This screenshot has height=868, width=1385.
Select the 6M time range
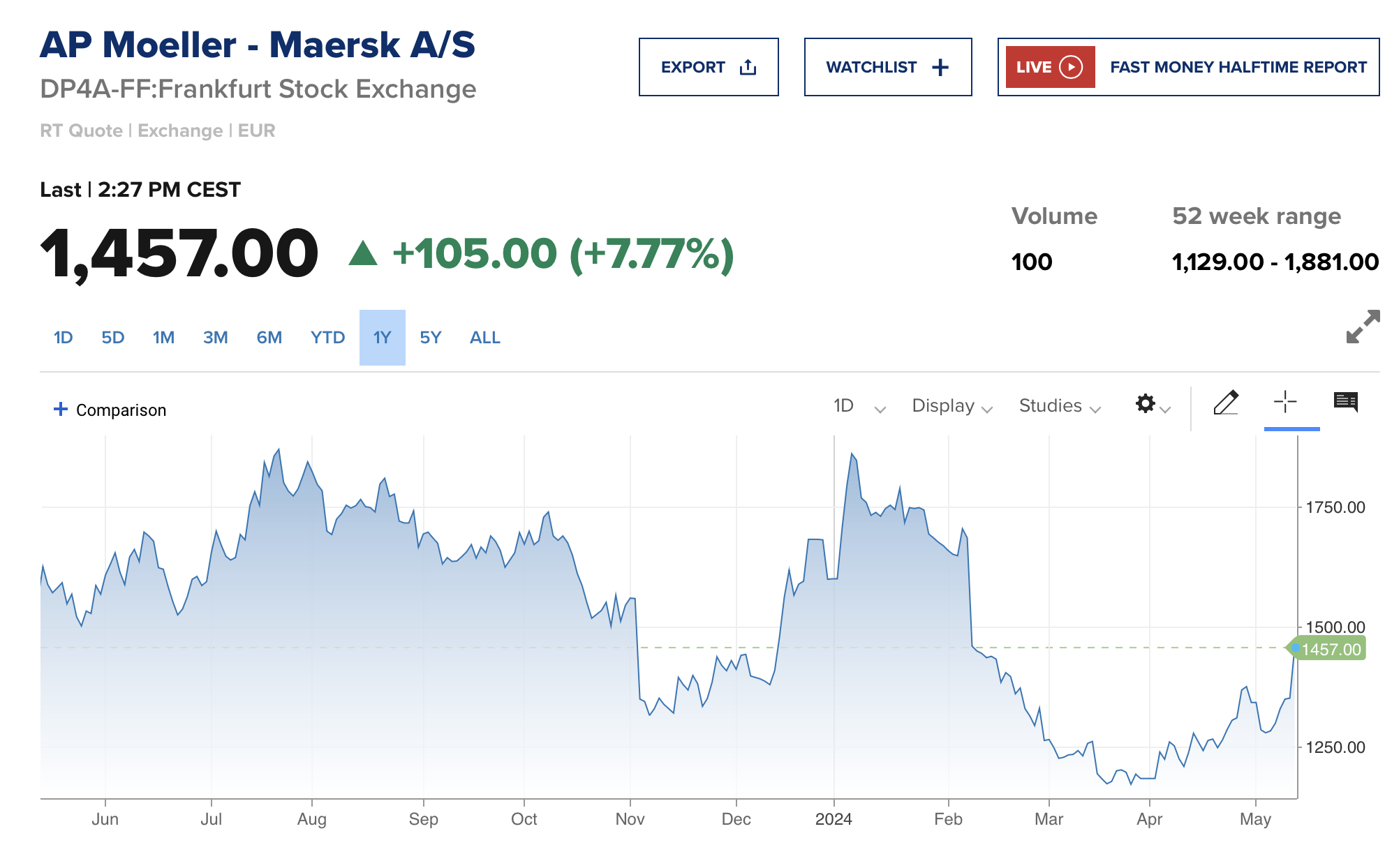(269, 338)
